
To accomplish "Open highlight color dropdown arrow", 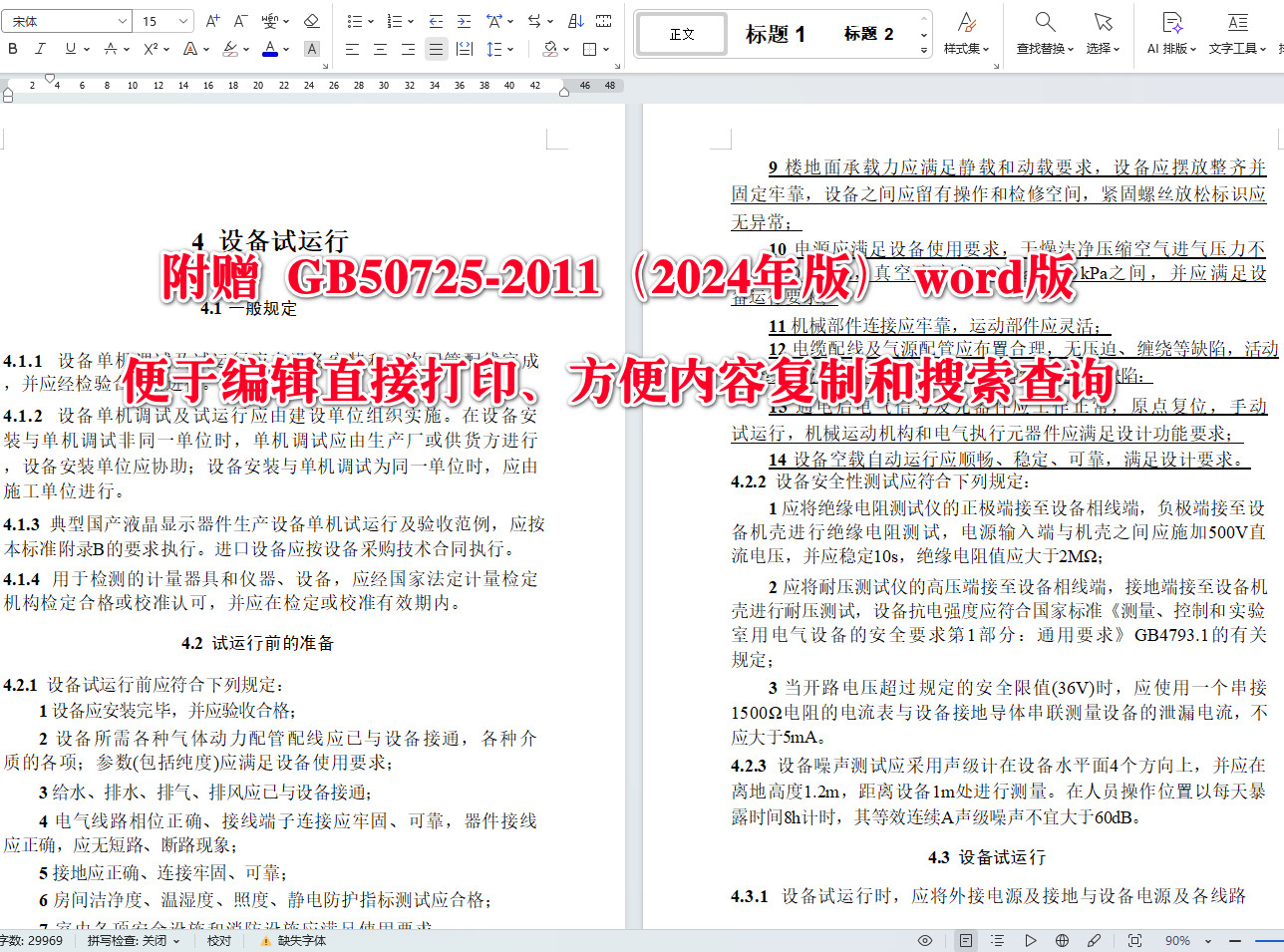I will [246, 49].
